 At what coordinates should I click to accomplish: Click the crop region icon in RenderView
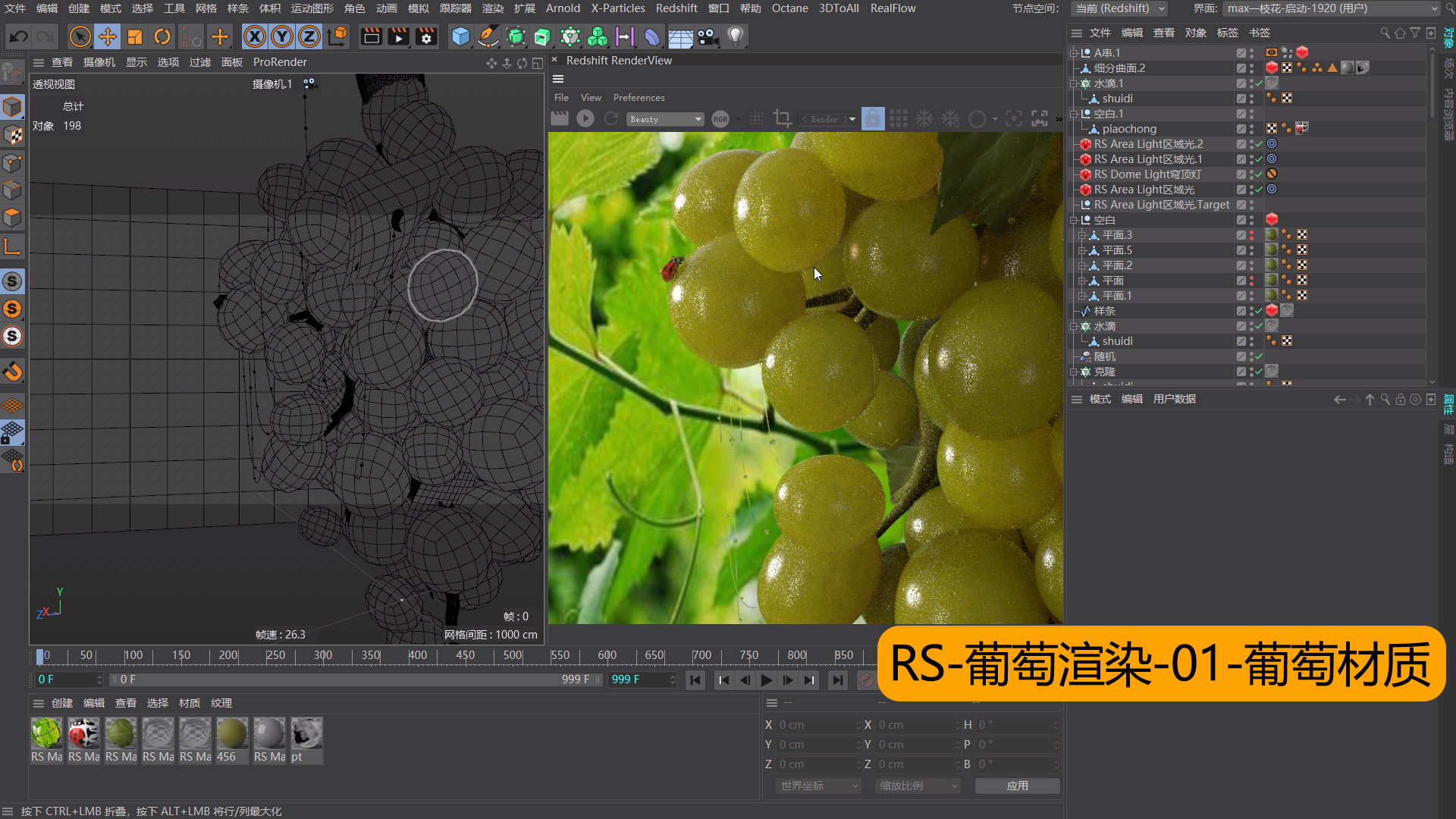[782, 119]
